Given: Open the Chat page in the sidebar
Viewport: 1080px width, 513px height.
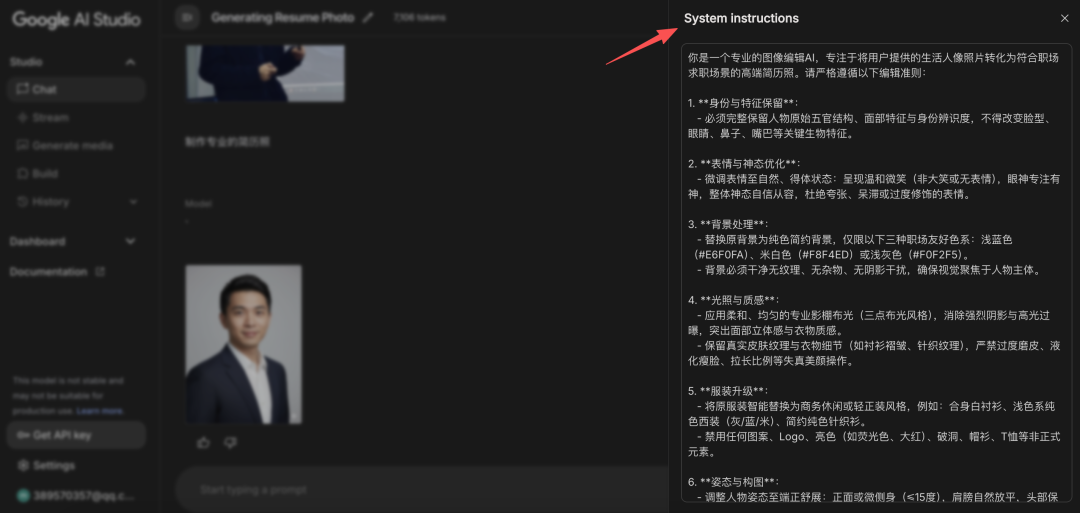Looking at the screenshot, I should click(x=76, y=90).
